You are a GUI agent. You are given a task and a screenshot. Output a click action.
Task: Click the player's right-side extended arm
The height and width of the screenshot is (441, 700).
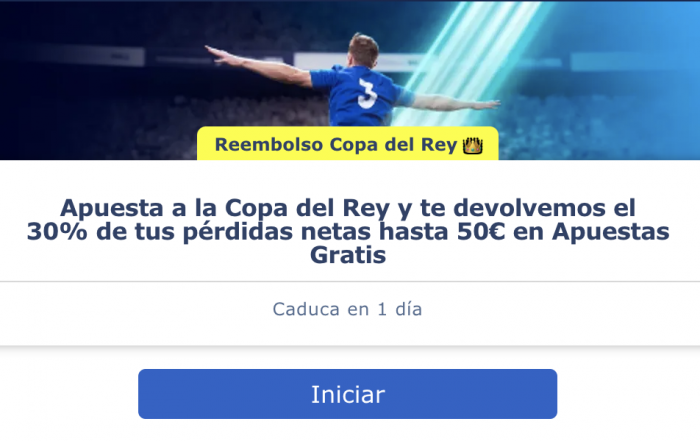coord(453,103)
